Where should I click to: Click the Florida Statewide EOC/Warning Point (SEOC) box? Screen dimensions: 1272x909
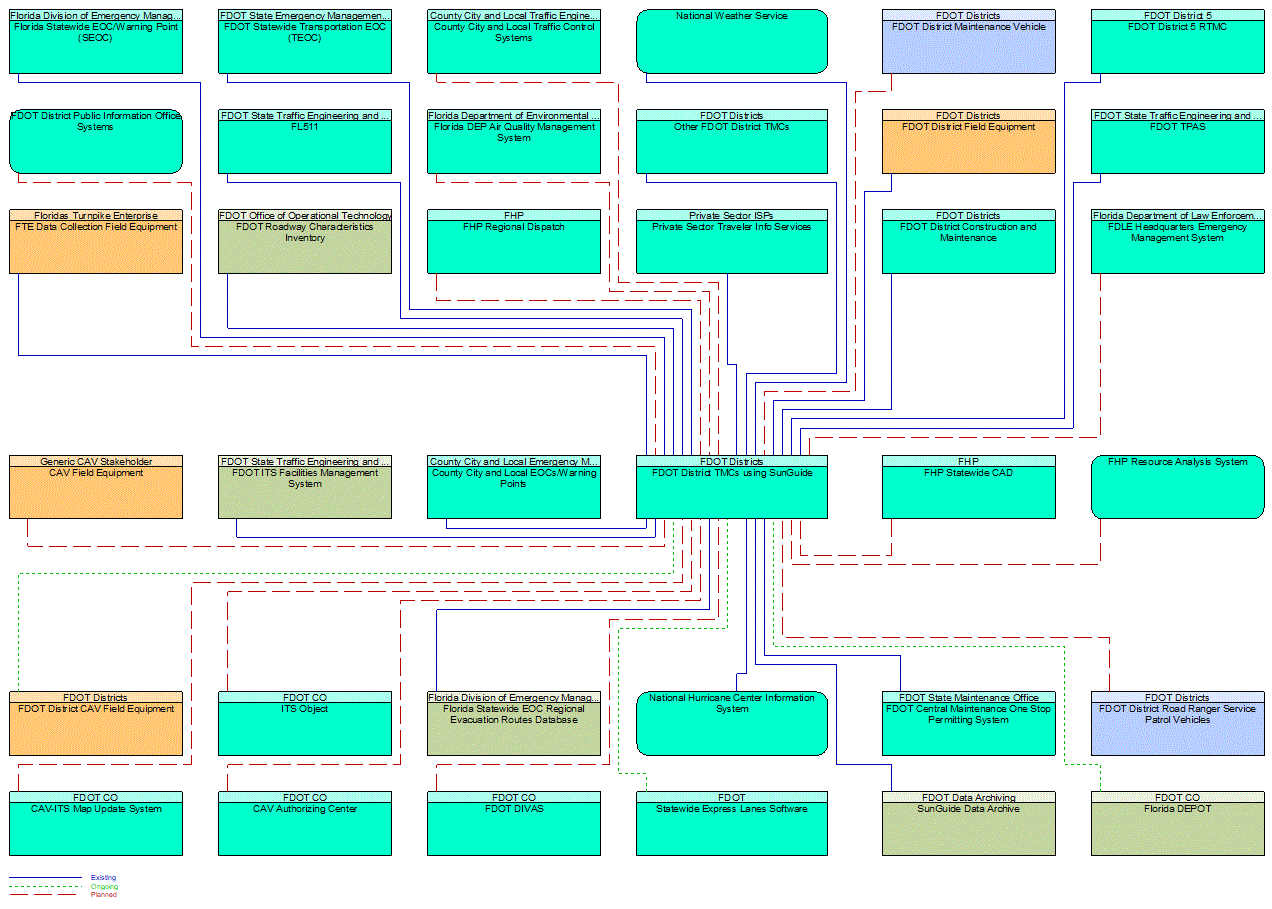click(96, 41)
